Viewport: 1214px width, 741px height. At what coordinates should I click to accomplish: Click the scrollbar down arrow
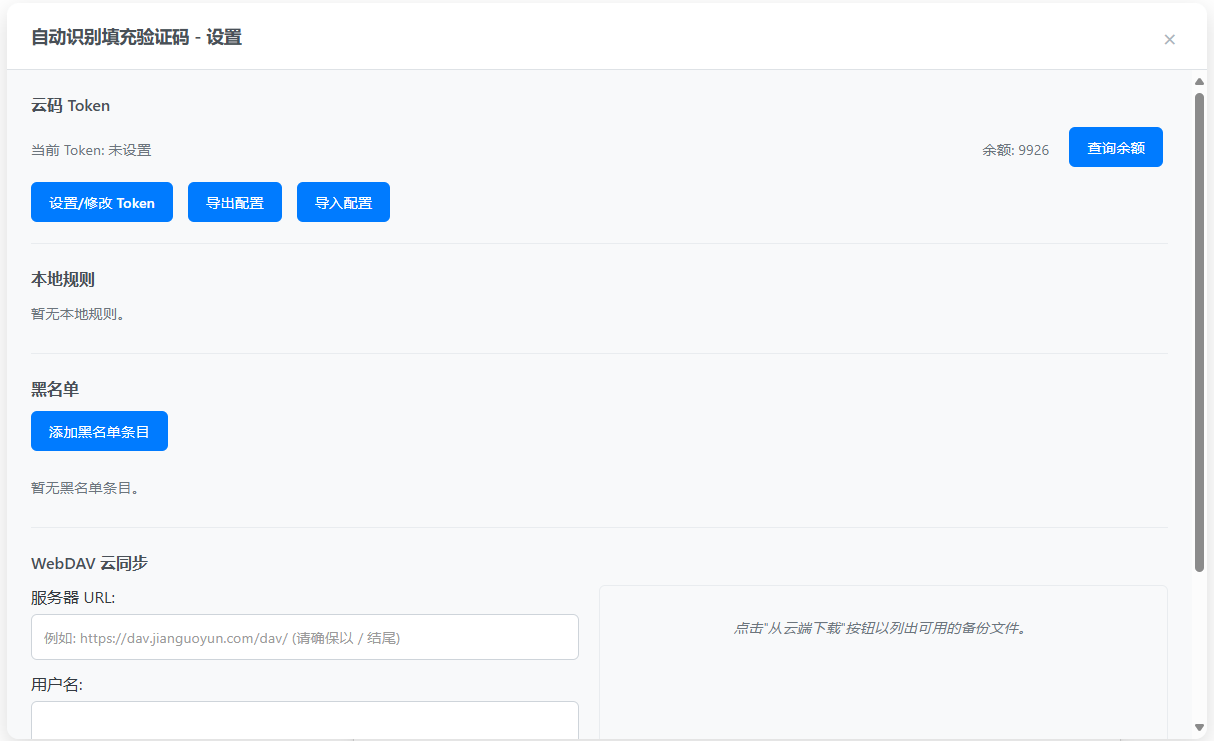pyautogui.click(x=1199, y=727)
